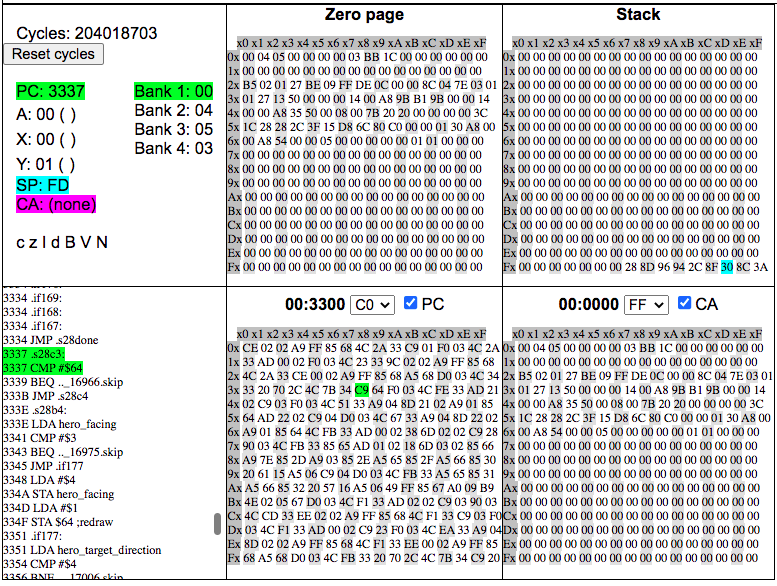The width and height of the screenshot is (777, 586).
Task: Click the Bank 3: 05 entry
Action: pyautogui.click(x=173, y=129)
